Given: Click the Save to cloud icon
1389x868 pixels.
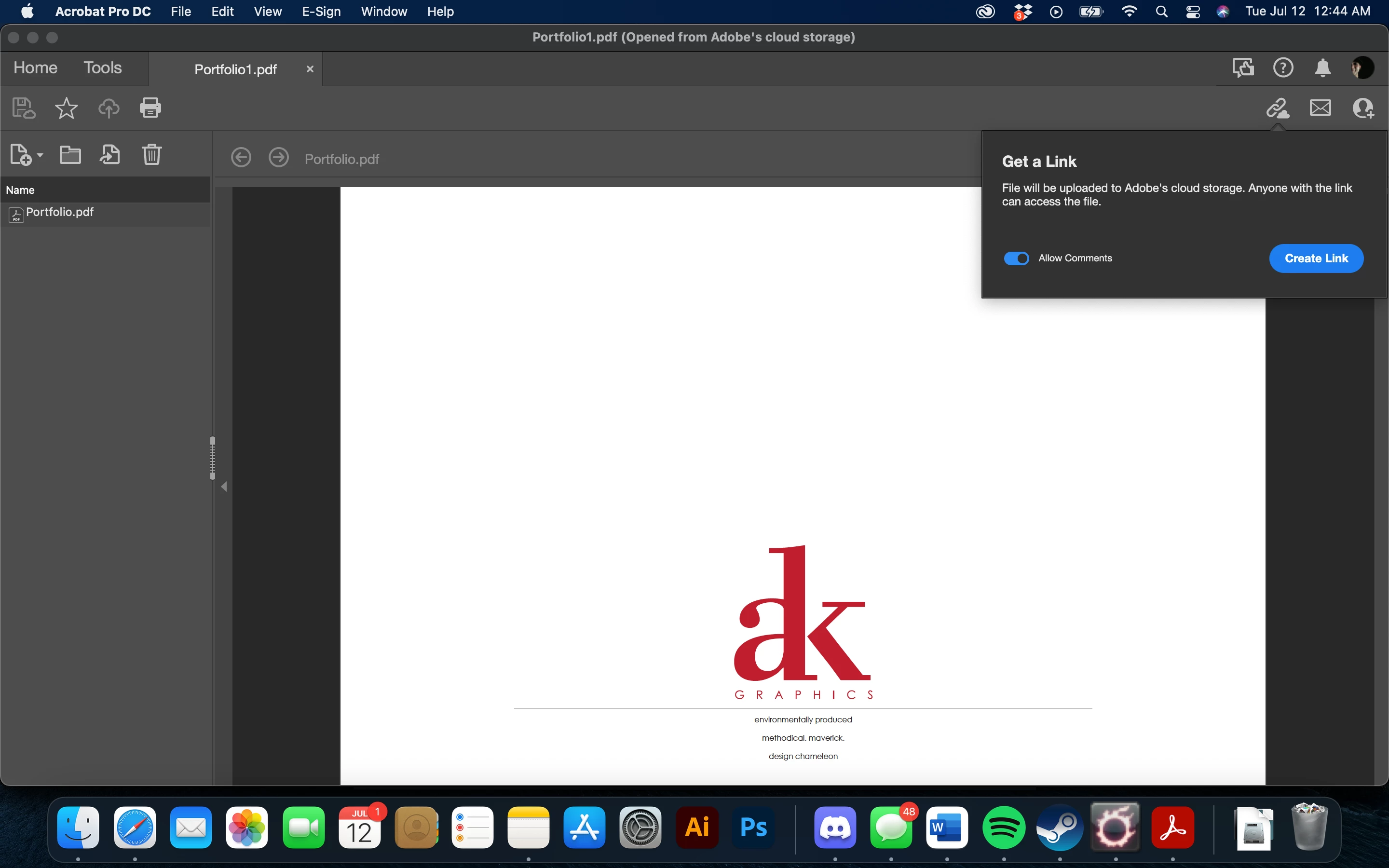Looking at the screenshot, I should point(24,108).
